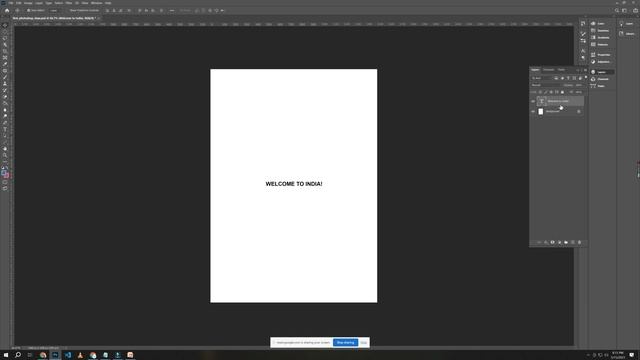This screenshot has width=640, height=360.
Task: Select the Pen tool
Action: click(5, 123)
